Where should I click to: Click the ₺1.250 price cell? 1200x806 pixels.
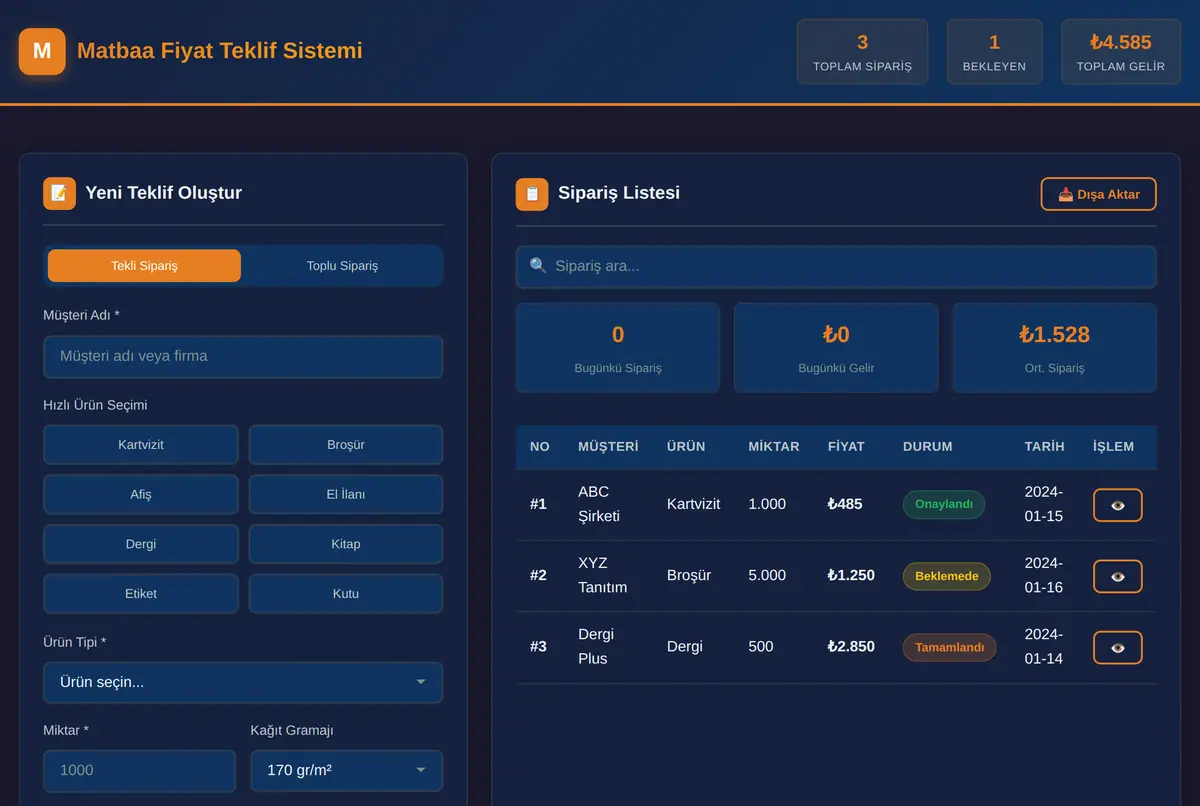click(x=851, y=576)
